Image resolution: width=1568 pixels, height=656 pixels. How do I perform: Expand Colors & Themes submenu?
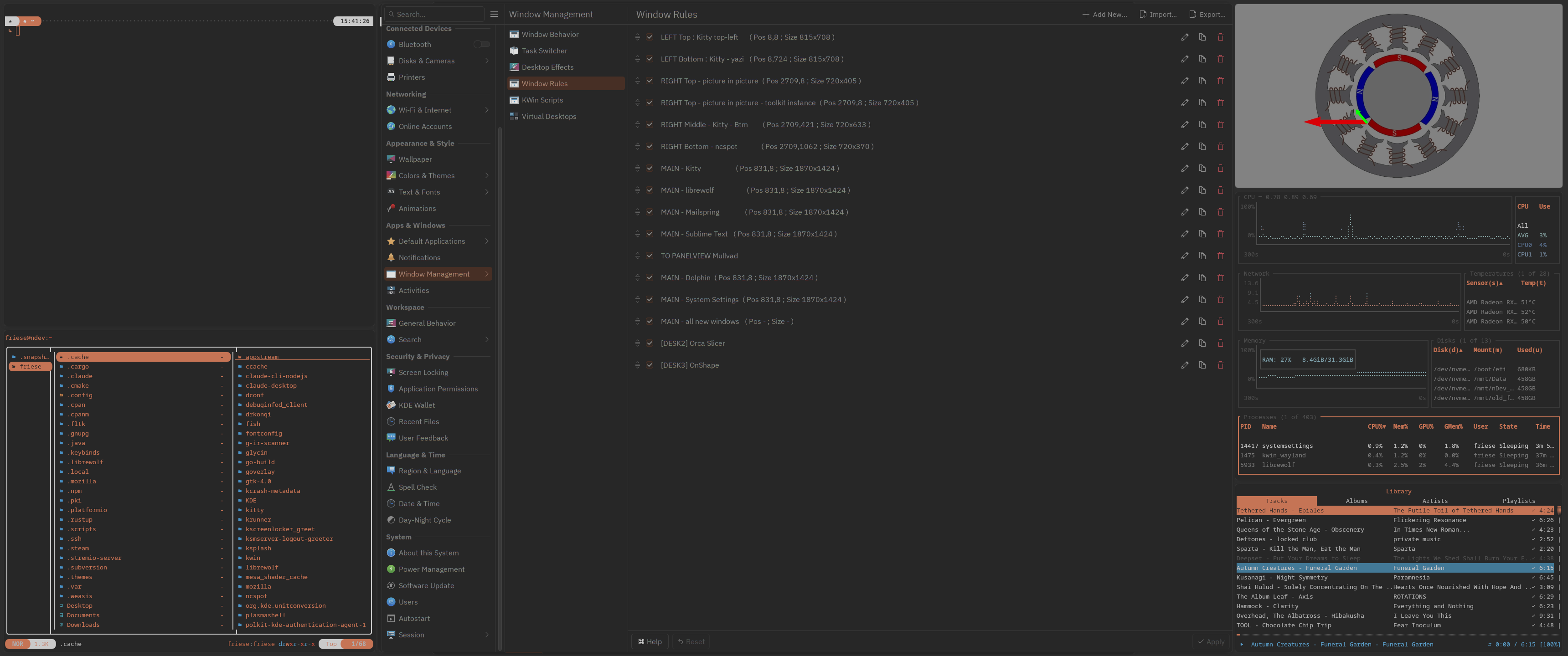click(x=486, y=176)
